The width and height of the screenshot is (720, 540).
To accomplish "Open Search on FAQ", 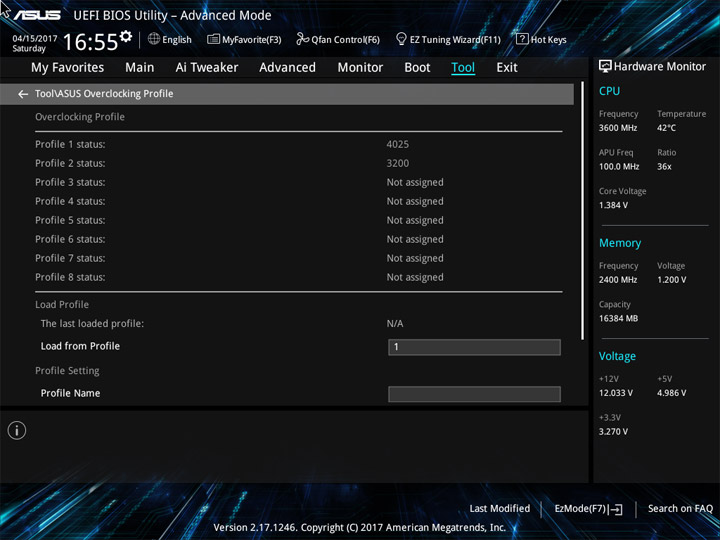I will pyautogui.click(x=680, y=508).
